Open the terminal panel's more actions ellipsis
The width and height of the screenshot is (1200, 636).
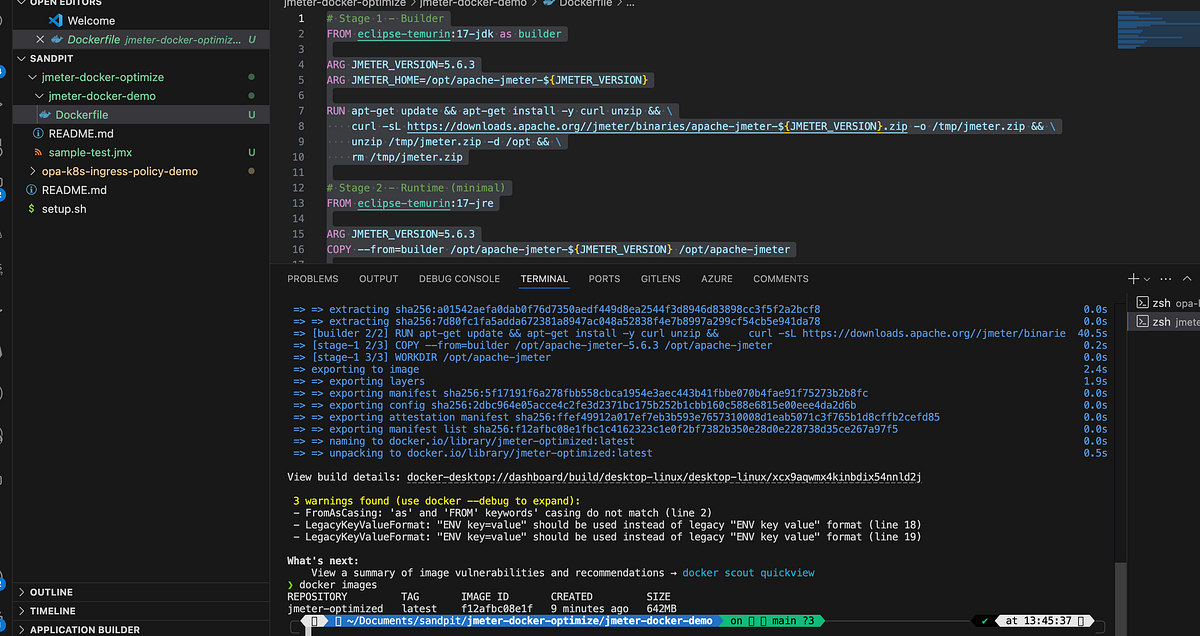click(1165, 279)
